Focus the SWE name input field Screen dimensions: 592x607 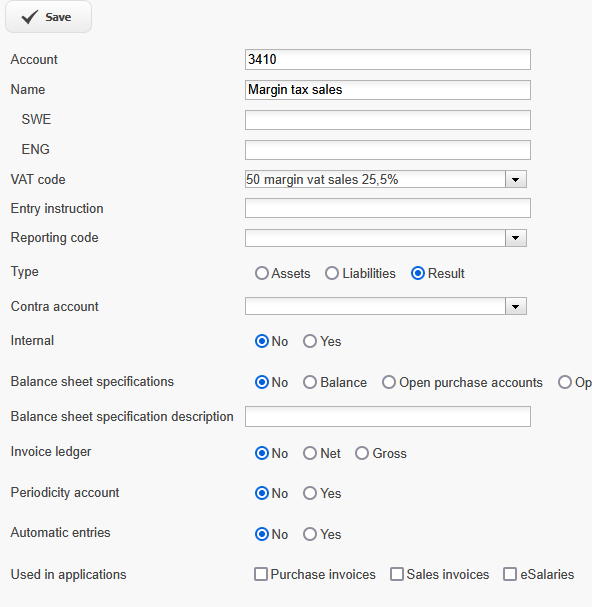[x=388, y=120]
